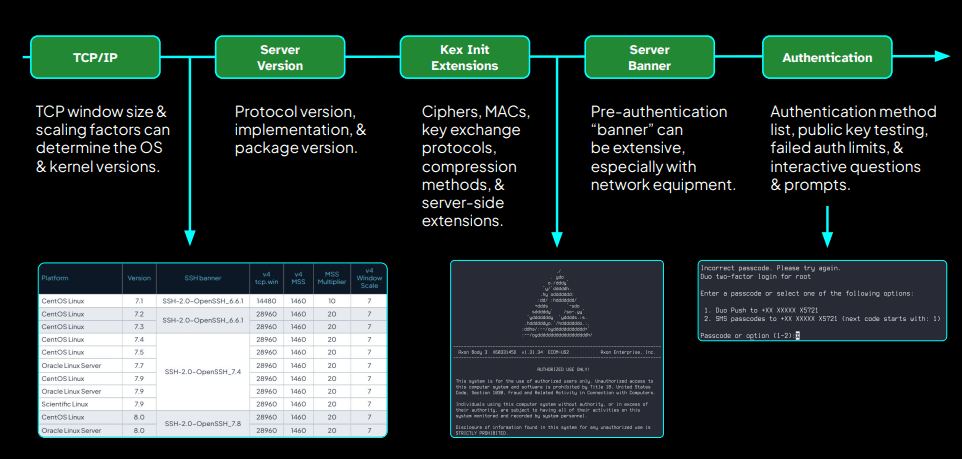Click the arrowhead at the timeline's right end
The height and width of the screenshot is (459, 962).
click(x=942, y=58)
